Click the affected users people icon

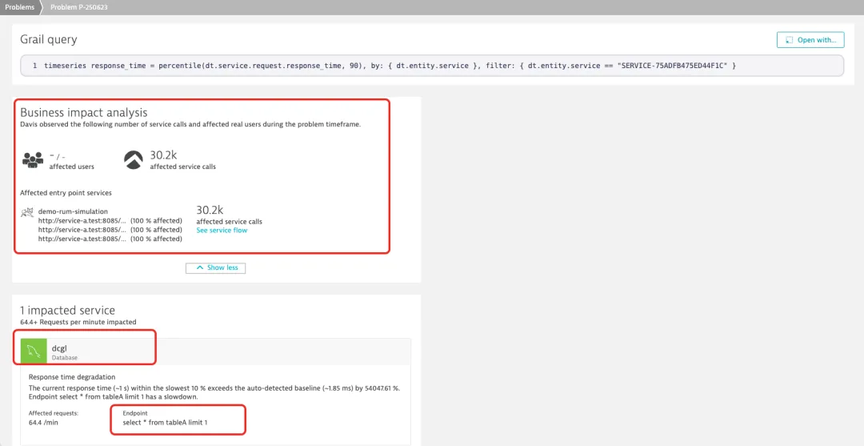pyautogui.click(x=33, y=160)
